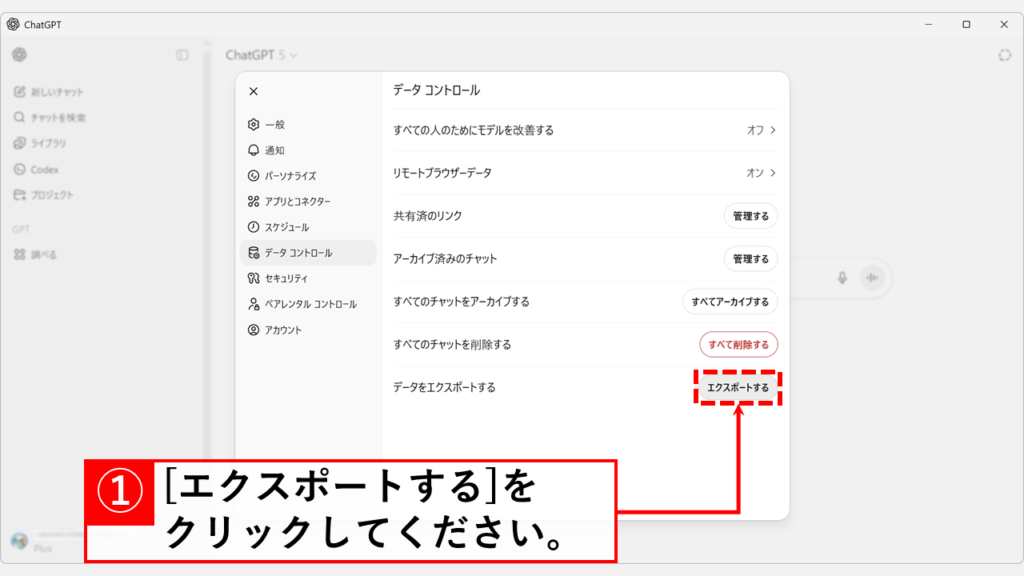The height and width of the screenshot is (576, 1024).
Task: Switch to the セキュリティ security tab
Action: [286, 278]
